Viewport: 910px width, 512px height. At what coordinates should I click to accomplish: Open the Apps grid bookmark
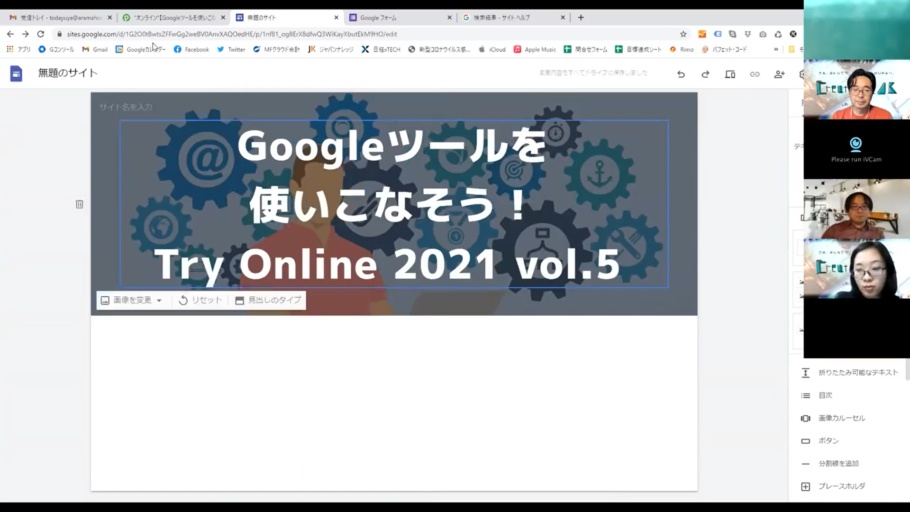[18, 49]
